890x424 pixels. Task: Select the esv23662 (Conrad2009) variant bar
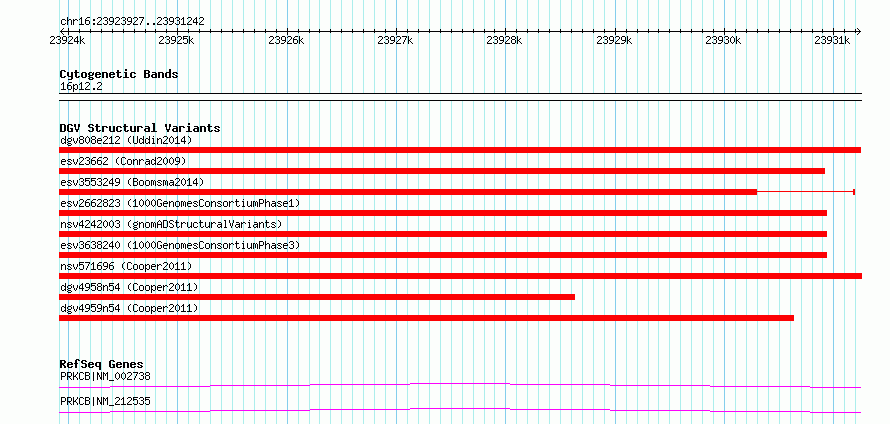click(442, 171)
